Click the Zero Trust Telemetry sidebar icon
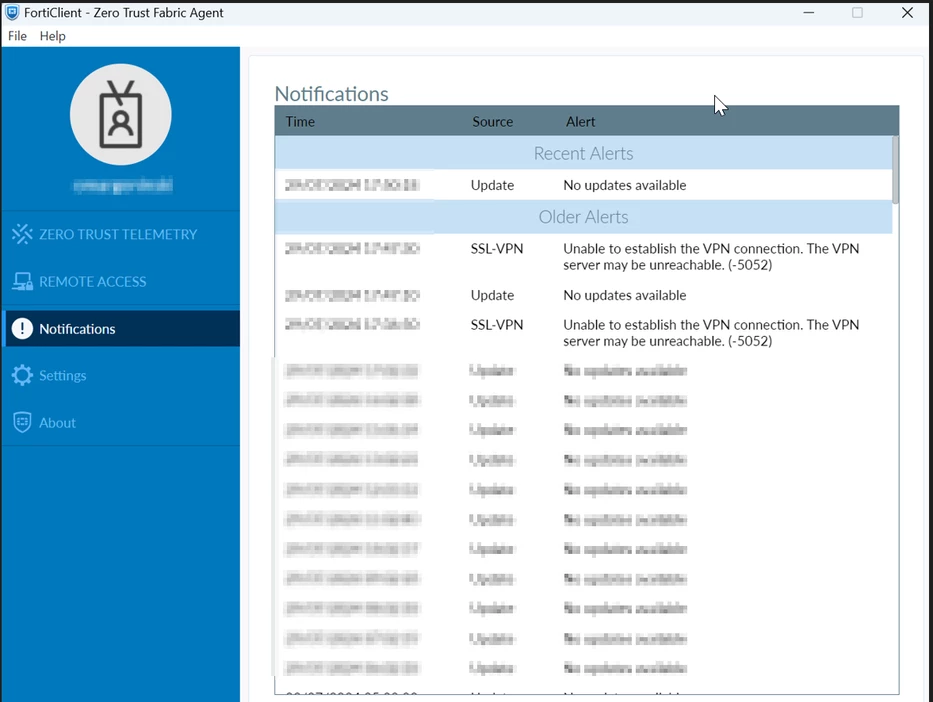Screen dimensions: 933x702 (22, 234)
